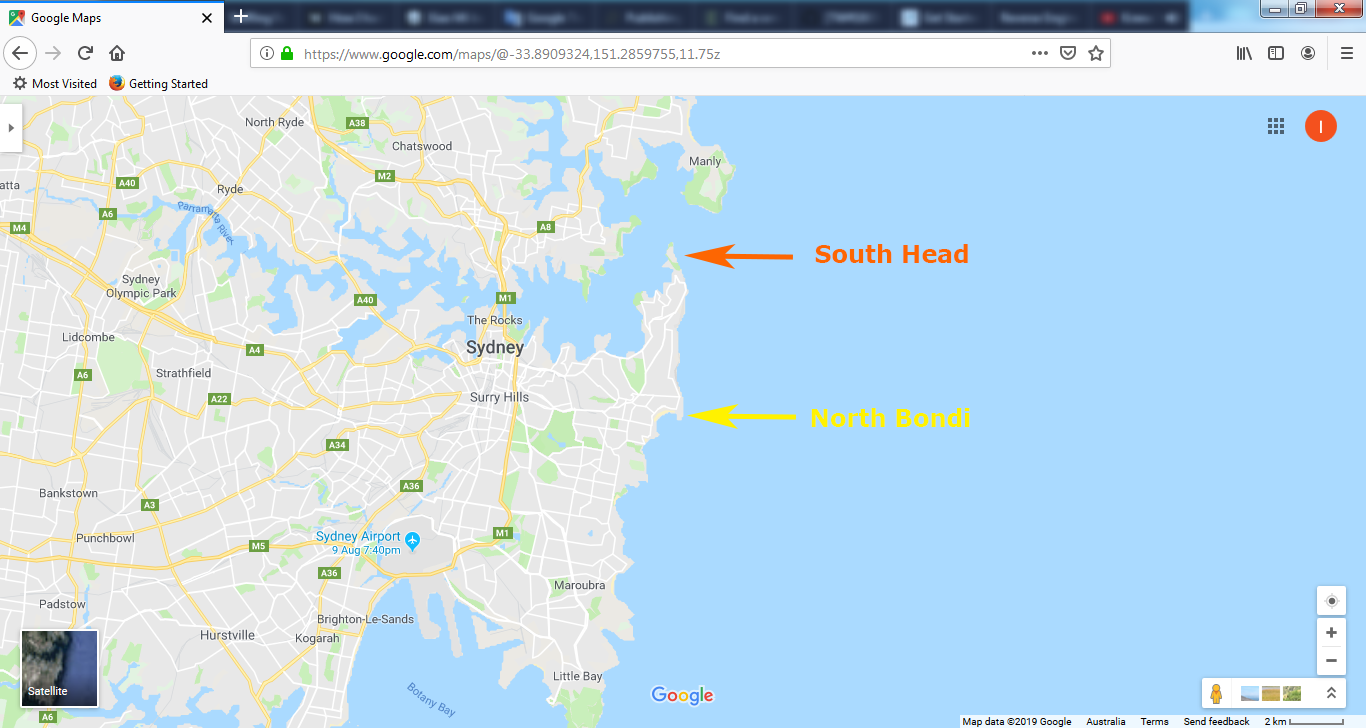
Task: Go to Firefox home page icon
Action: click(x=117, y=53)
